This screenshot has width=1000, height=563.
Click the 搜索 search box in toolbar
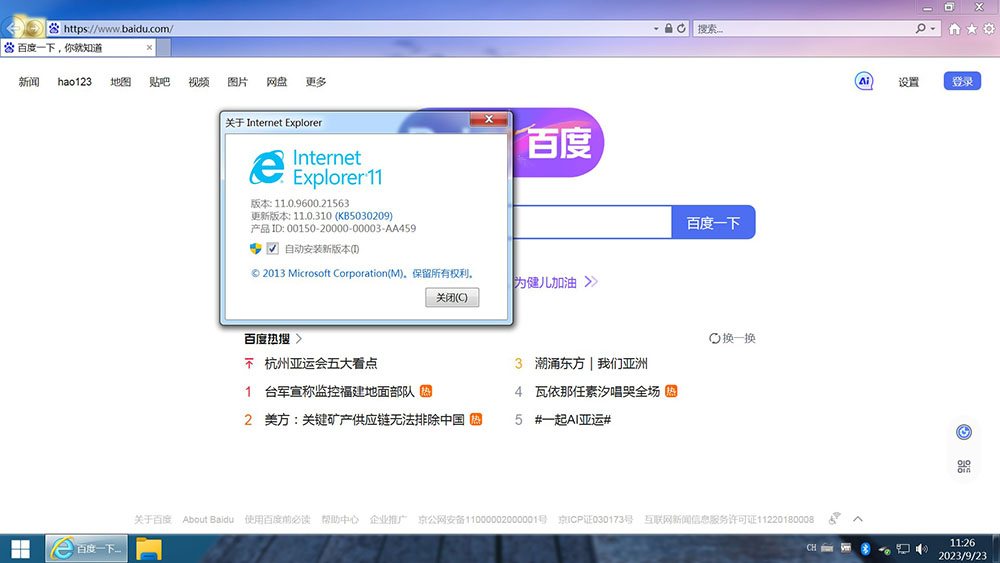pos(804,29)
